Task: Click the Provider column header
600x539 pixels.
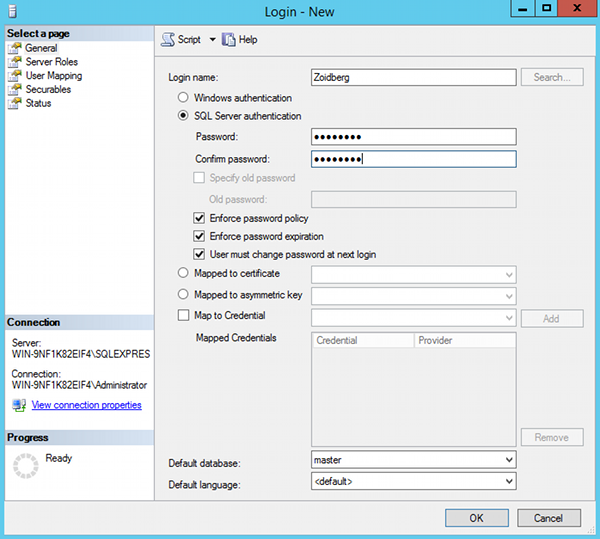Action: (x=465, y=340)
